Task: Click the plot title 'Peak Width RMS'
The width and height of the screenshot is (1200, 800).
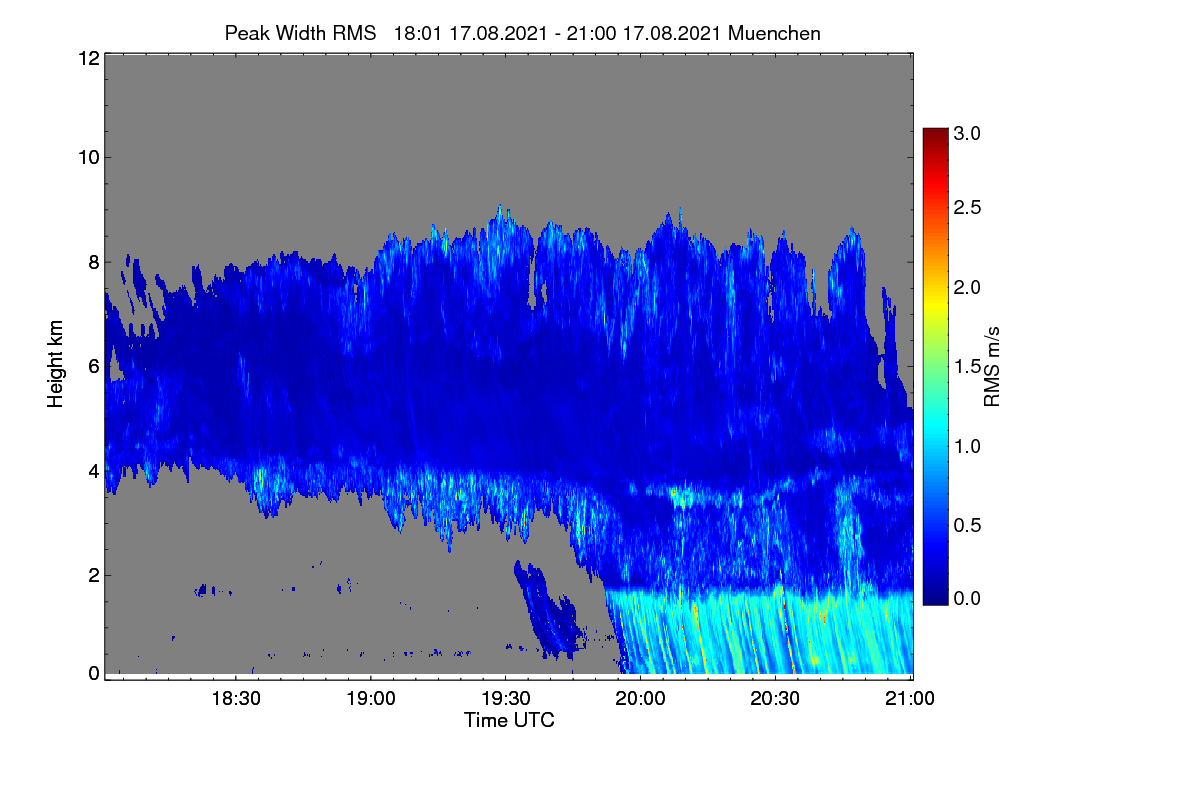Action: [x=300, y=33]
